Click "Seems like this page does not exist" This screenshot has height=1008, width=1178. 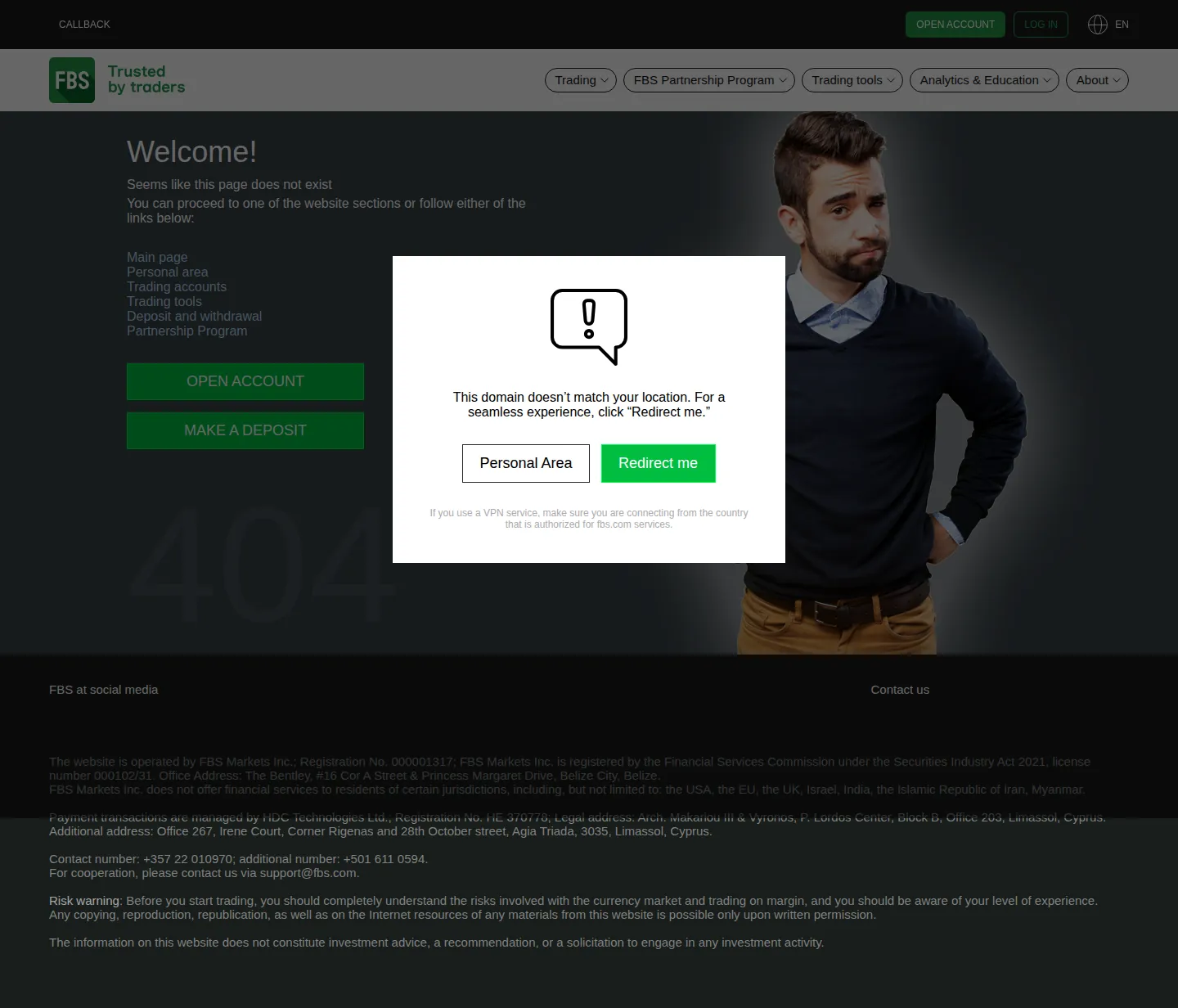tap(230, 185)
